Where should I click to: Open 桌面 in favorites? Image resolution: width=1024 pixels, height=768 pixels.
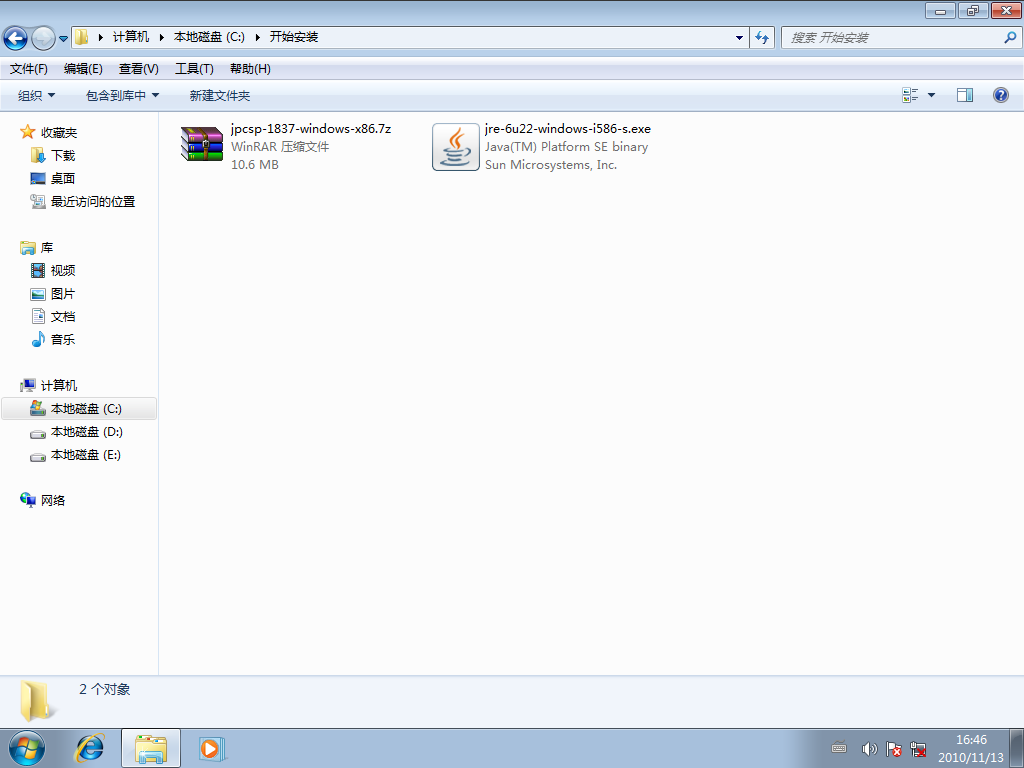pyautogui.click(x=63, y=178)
